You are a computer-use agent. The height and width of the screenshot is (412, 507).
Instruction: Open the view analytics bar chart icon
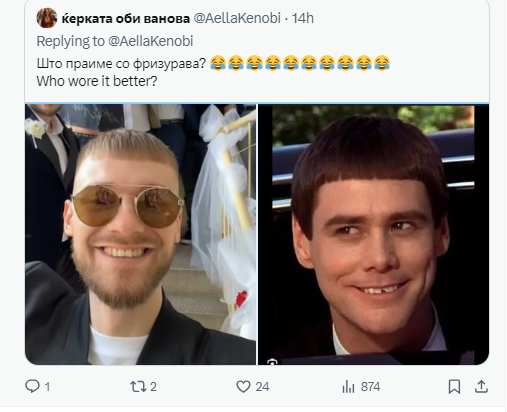point(348,387)
